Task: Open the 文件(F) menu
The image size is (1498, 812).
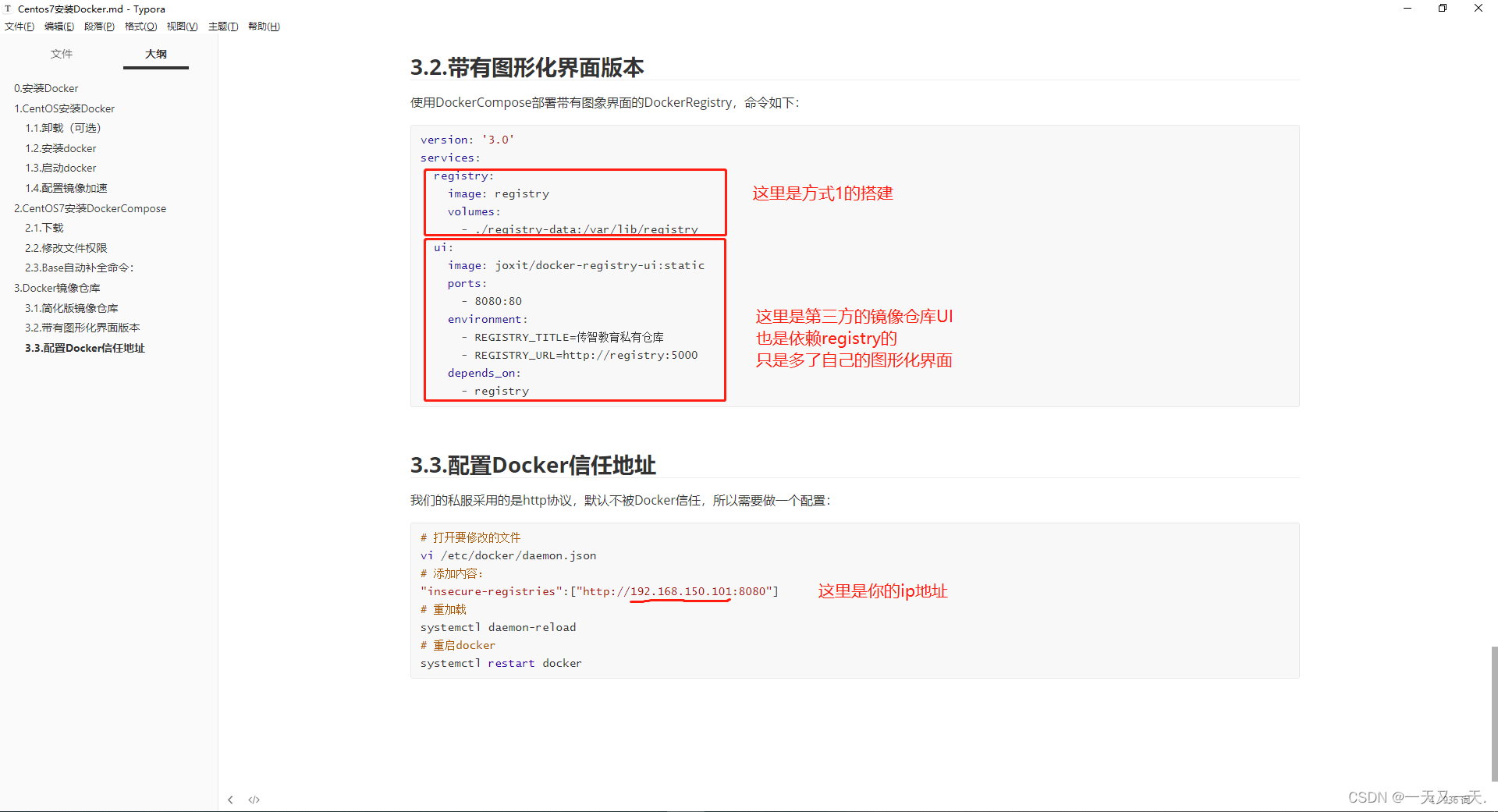Action: click(20, 26)
